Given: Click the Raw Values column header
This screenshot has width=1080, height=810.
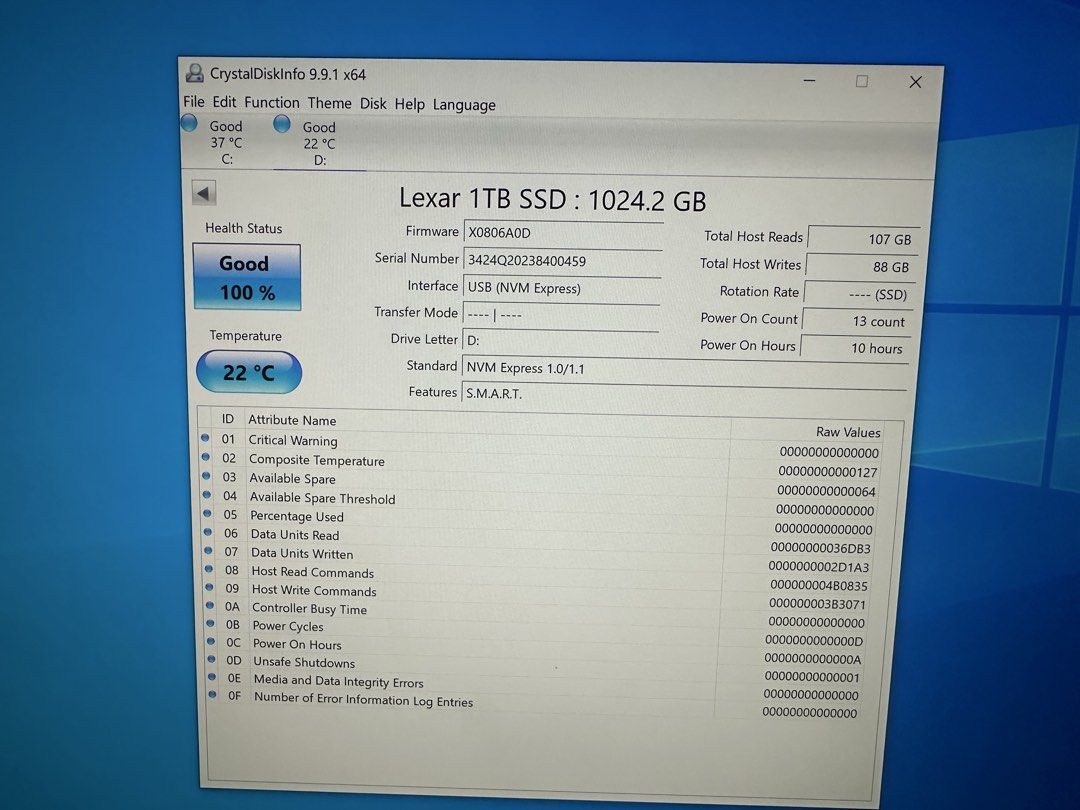Looking at the screenshot, I should [x=848, y=433].
